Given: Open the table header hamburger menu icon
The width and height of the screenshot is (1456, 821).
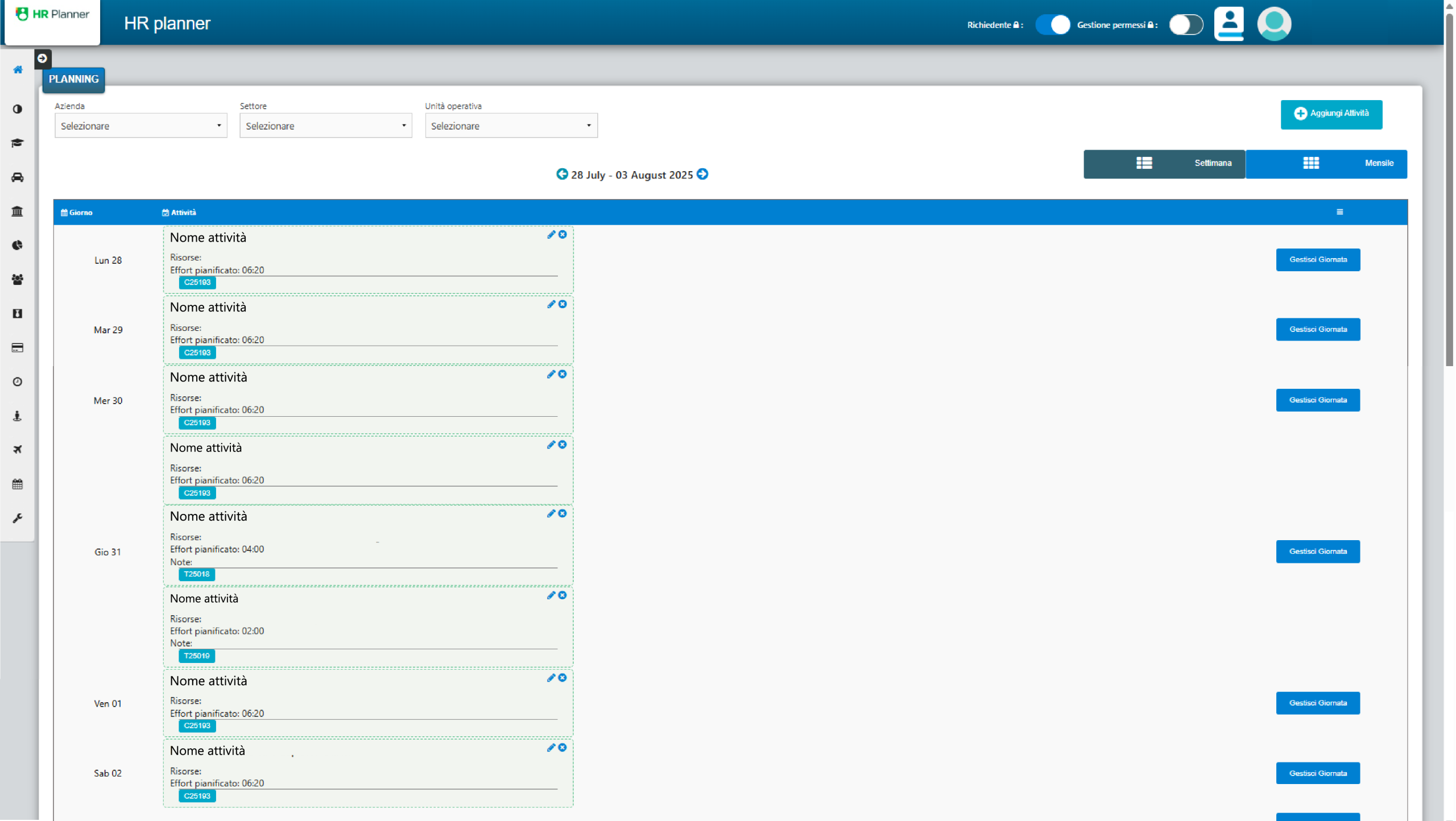Looking at the screenshot, I should (x=1340, y=212).
